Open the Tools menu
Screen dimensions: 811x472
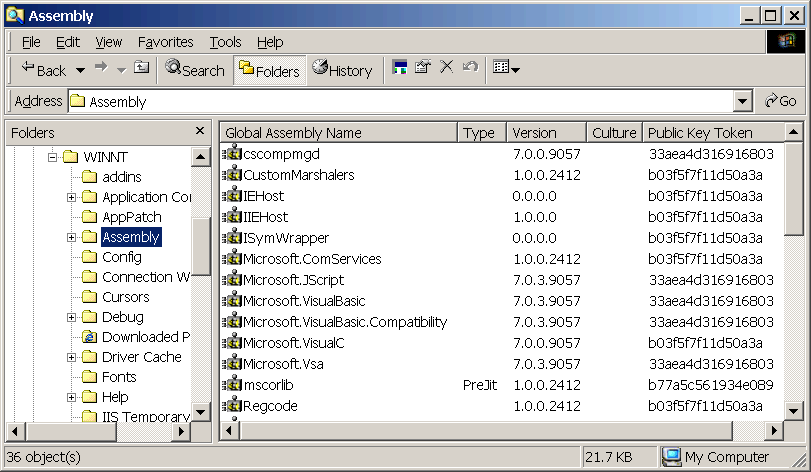coord(226,42)
